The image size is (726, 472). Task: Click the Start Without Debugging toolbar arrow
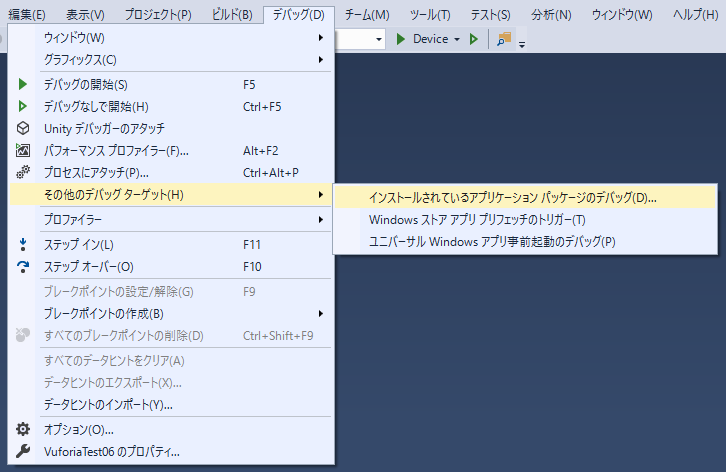(x=473, y=39)
